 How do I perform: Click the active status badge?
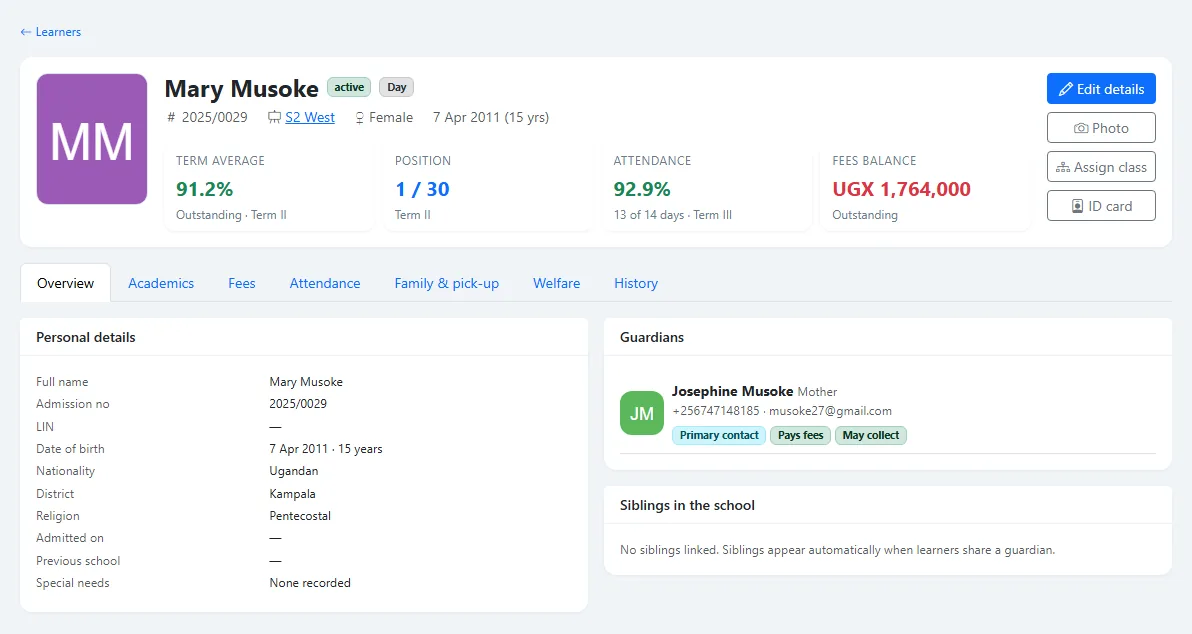click(x=349, y=87)
